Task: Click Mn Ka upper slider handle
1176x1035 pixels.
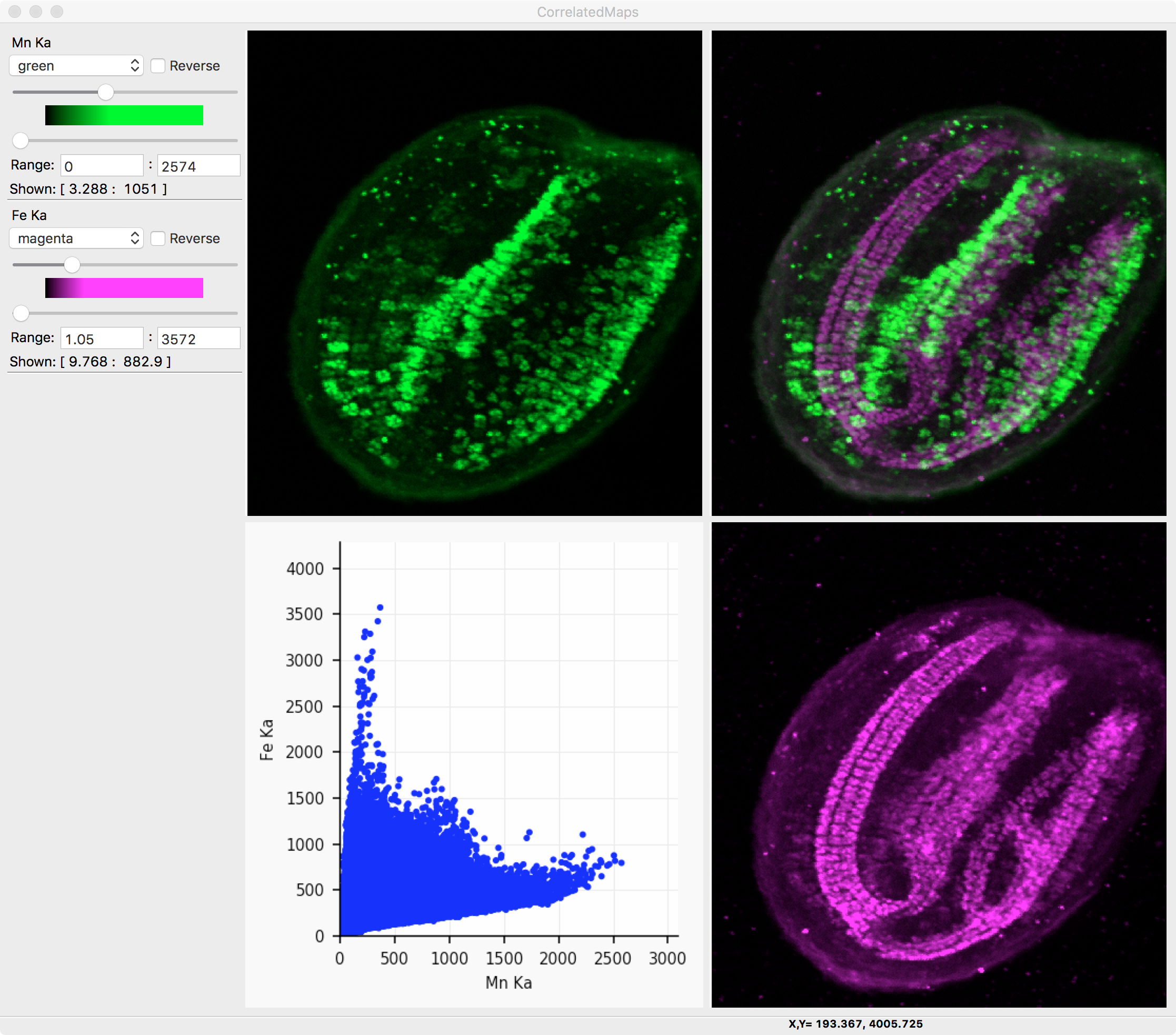Action: (105, 92)
